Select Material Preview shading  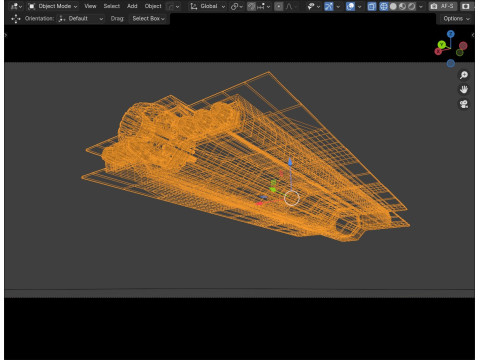pos(402,6)
